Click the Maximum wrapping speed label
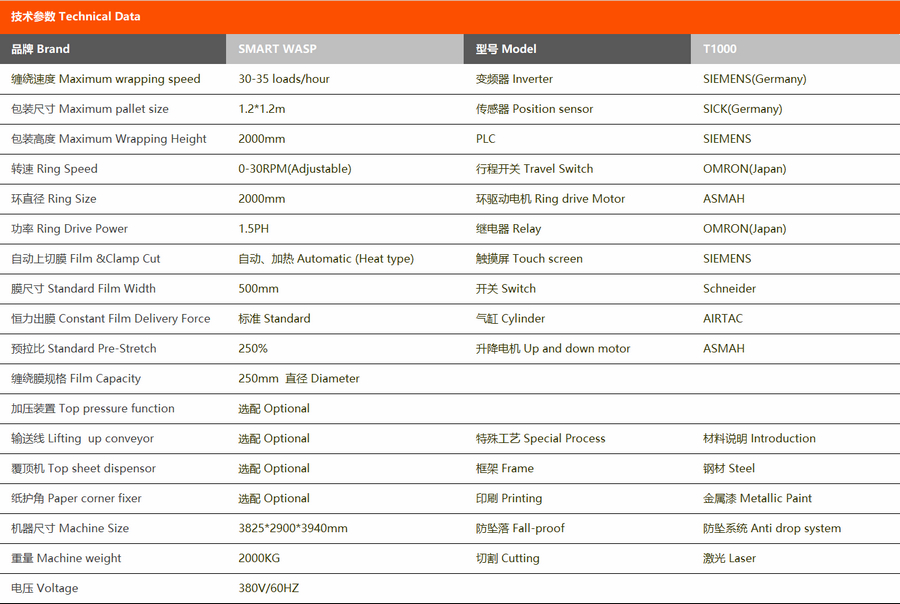Image resolution: width=900 pixels, height=604 pixels. [106, 79]
